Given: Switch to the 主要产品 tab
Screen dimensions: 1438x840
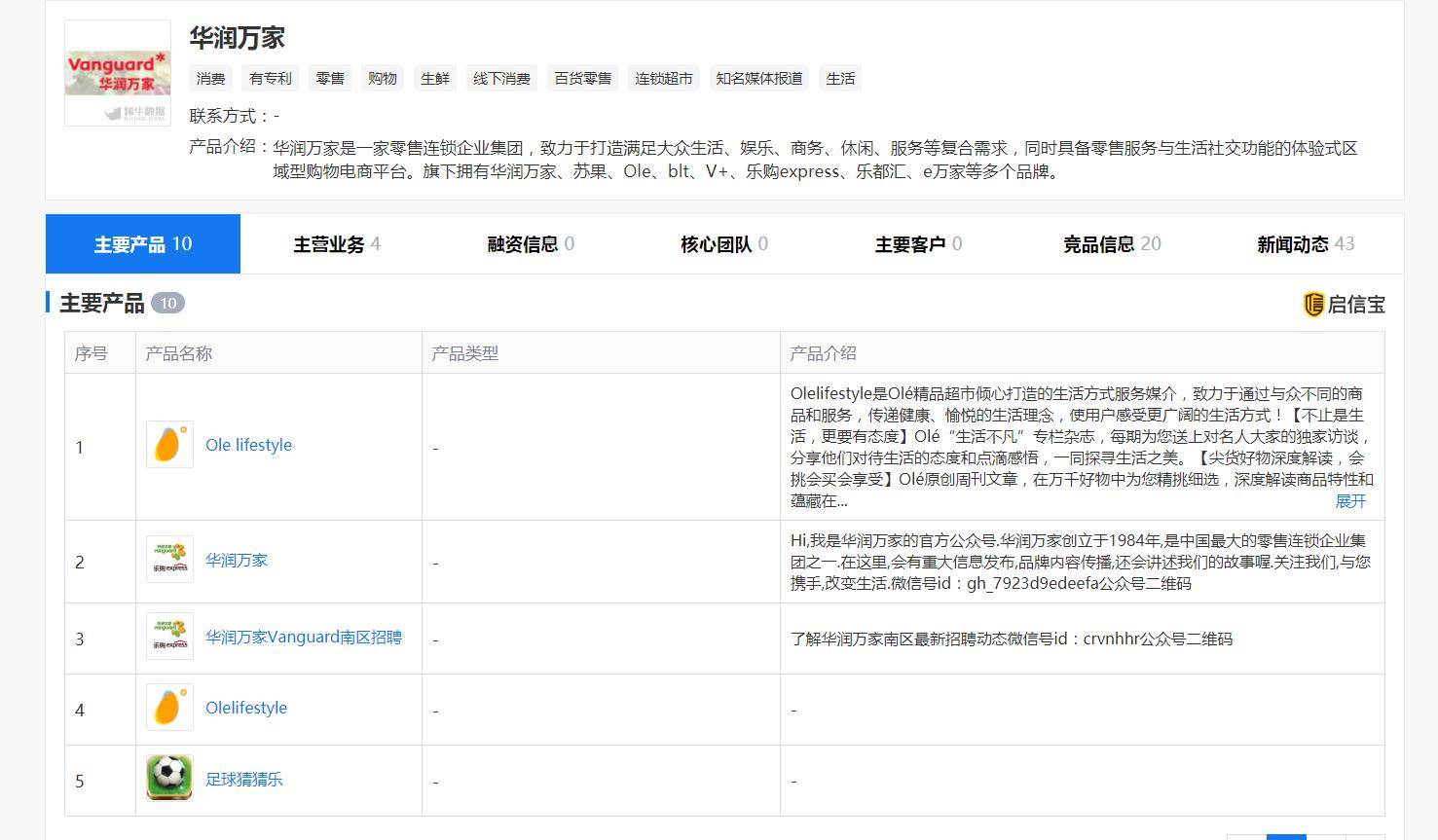Looking at the screenshot, I should click(143, 244).
